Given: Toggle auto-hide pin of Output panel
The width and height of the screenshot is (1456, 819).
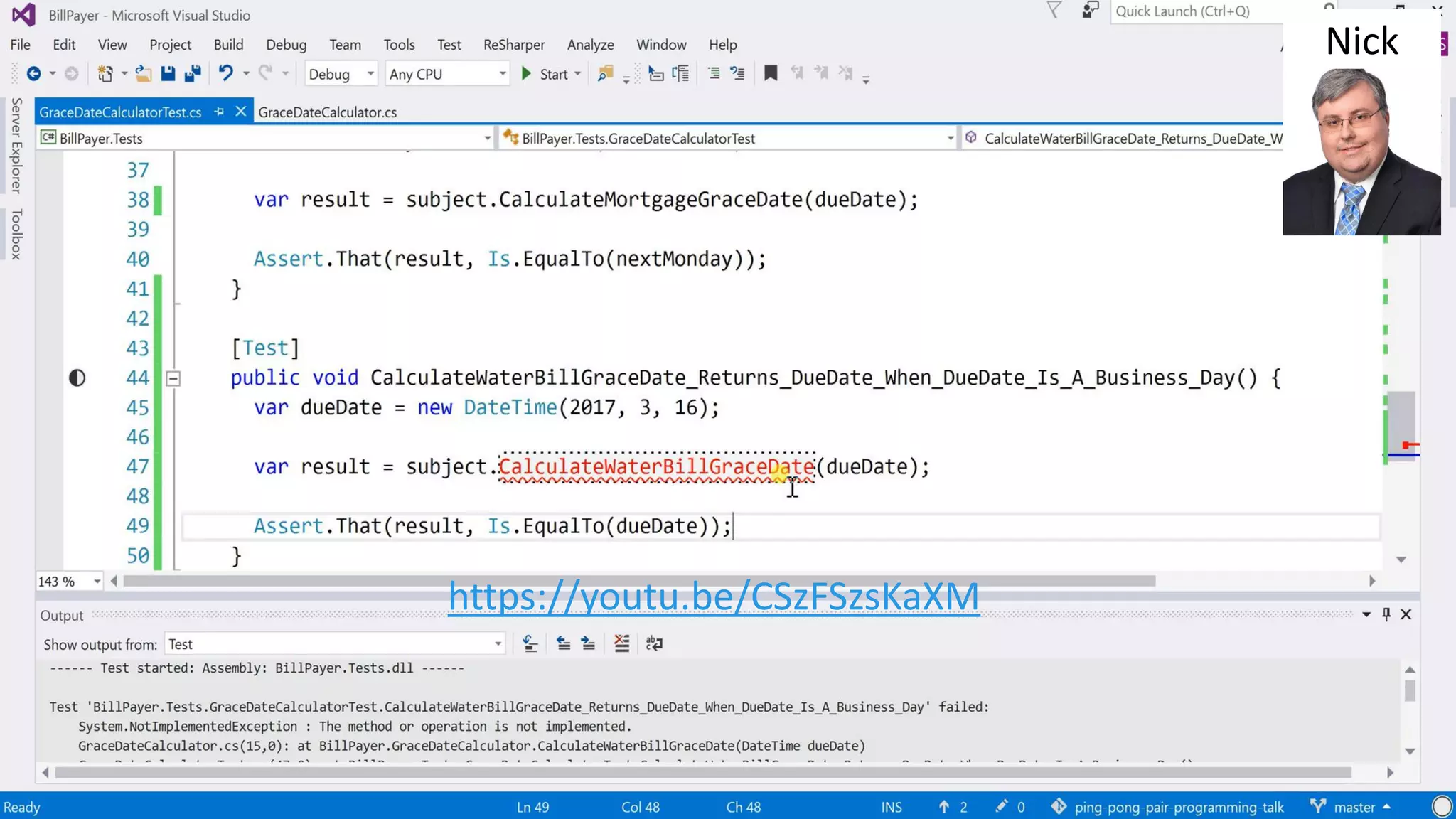Looking at the screenshot, I should 1386,614.
